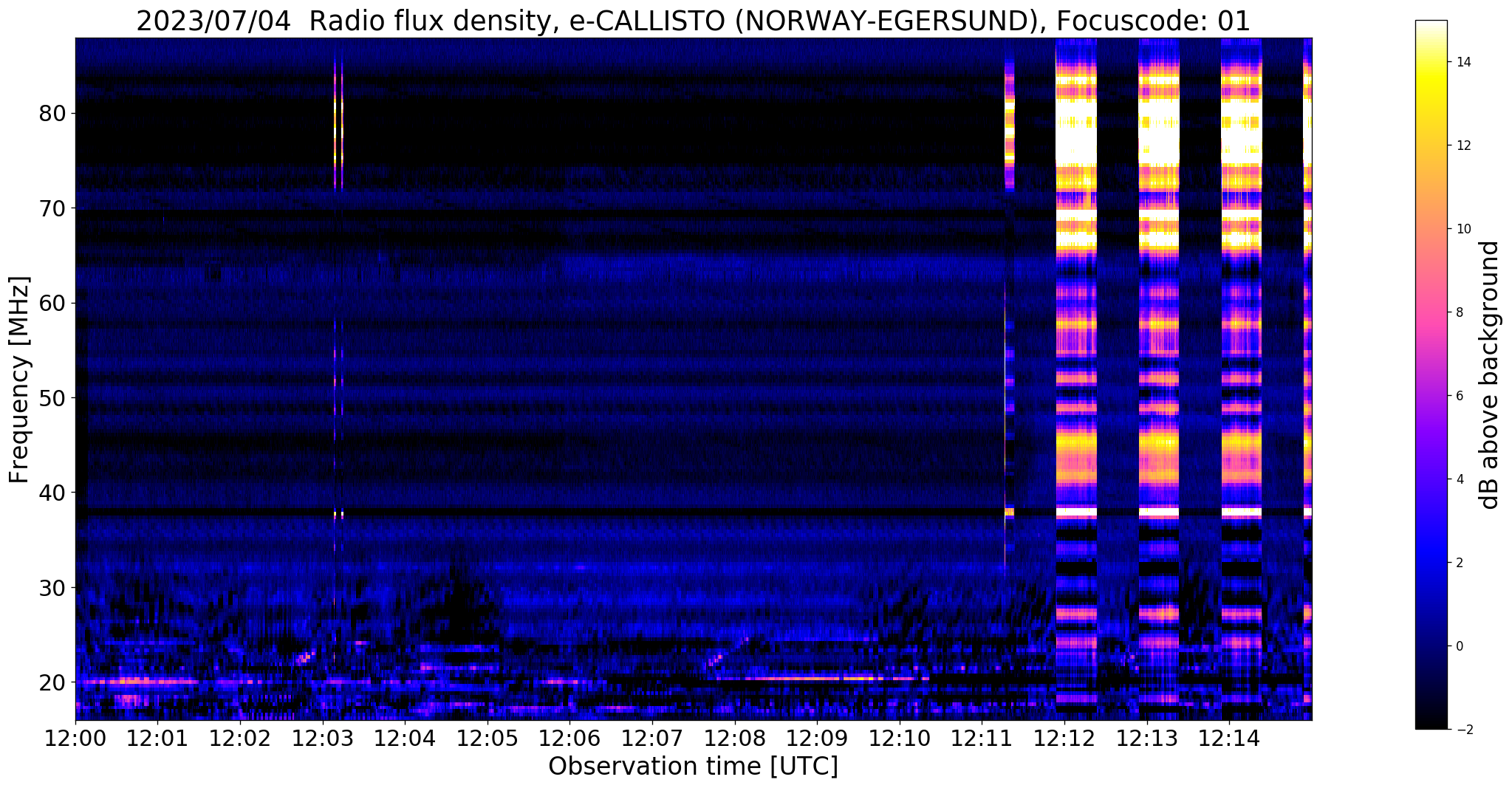This screenshot has height=788, width=1512.
Task: Click the 12:07 time tick label
Action: pyautogui.click(x=652, y=738)
